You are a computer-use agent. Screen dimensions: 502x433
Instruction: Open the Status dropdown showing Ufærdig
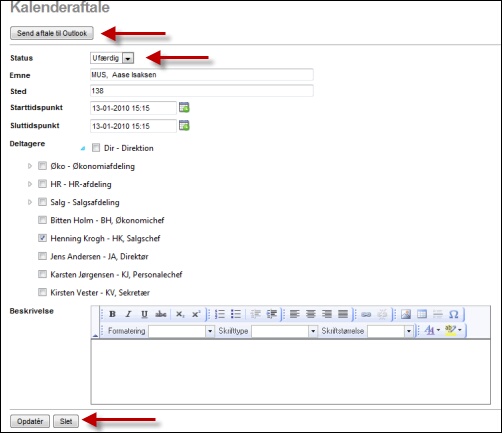pos(112,58)
